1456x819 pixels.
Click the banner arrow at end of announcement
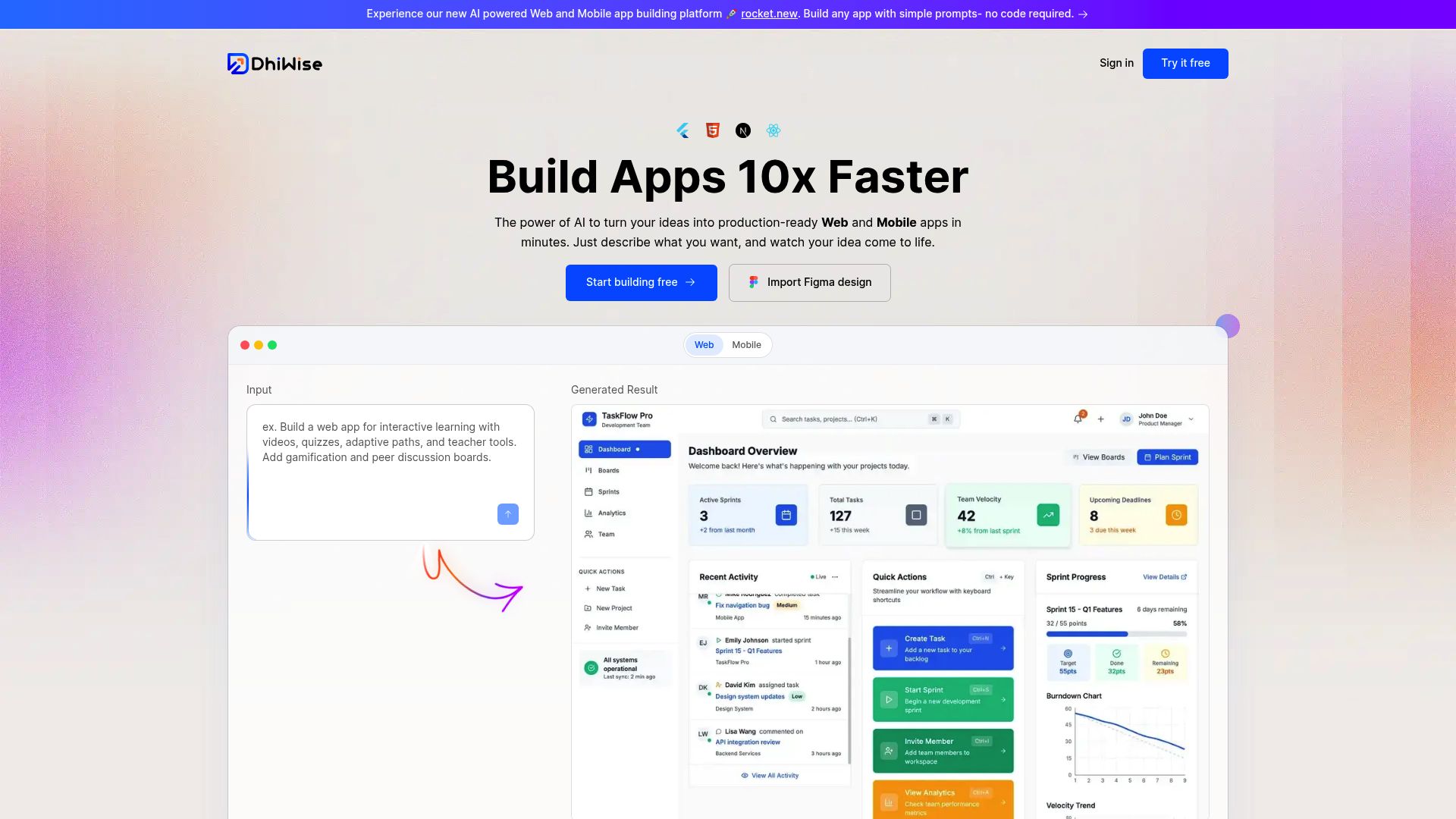(1083, 14)
